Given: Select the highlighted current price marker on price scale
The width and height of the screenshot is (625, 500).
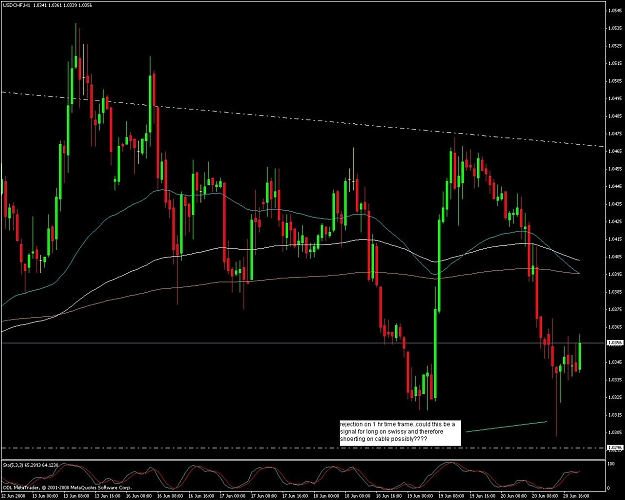Looking at the screenshot, I should (613, 343).
